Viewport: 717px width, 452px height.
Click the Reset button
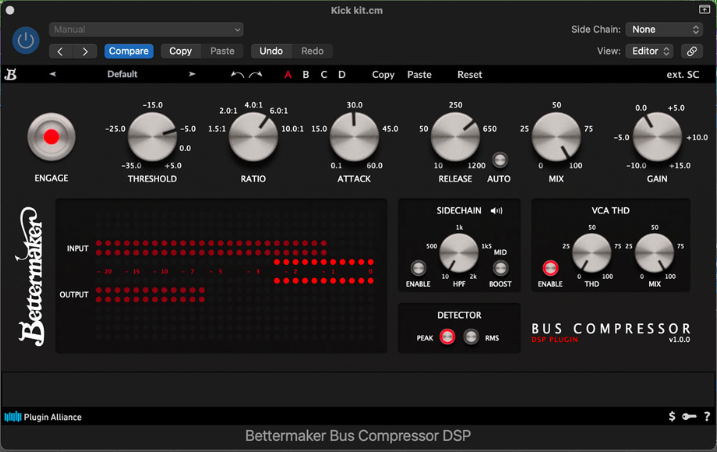click(470, 75)
